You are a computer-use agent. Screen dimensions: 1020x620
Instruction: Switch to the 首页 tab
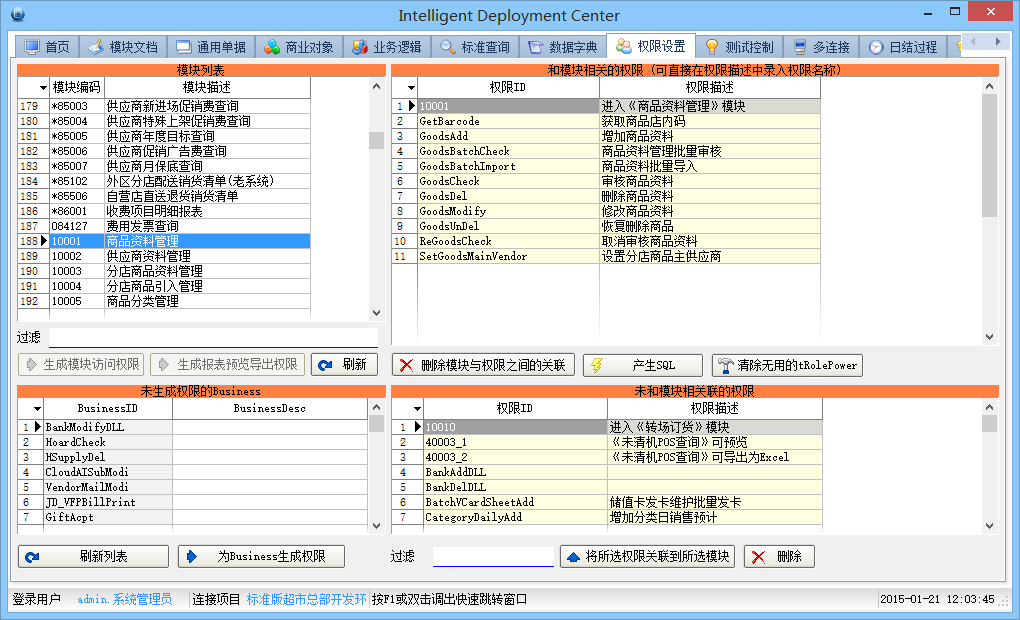tap(47, 47)
